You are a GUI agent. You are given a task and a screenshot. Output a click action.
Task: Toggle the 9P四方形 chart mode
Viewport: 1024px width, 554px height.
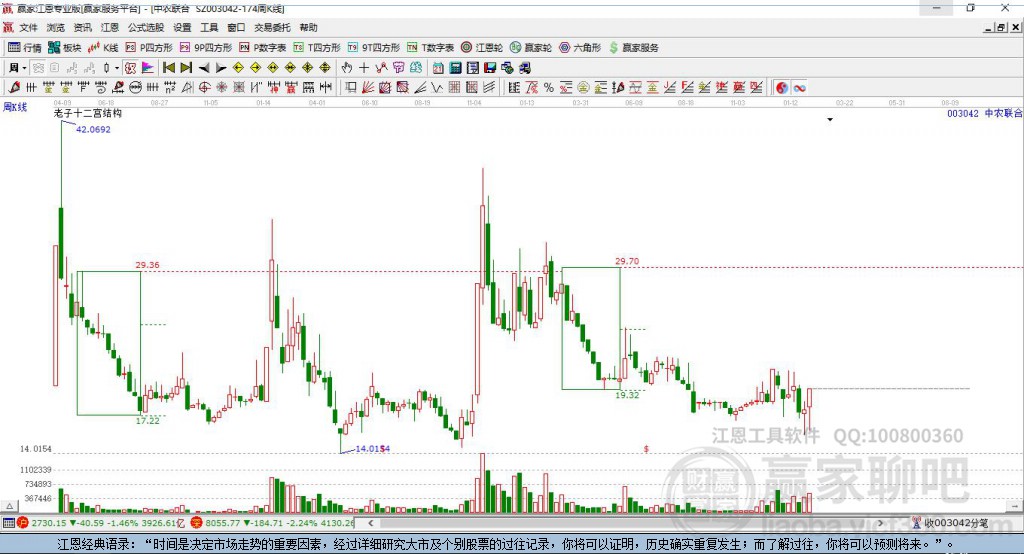[206, 48]
